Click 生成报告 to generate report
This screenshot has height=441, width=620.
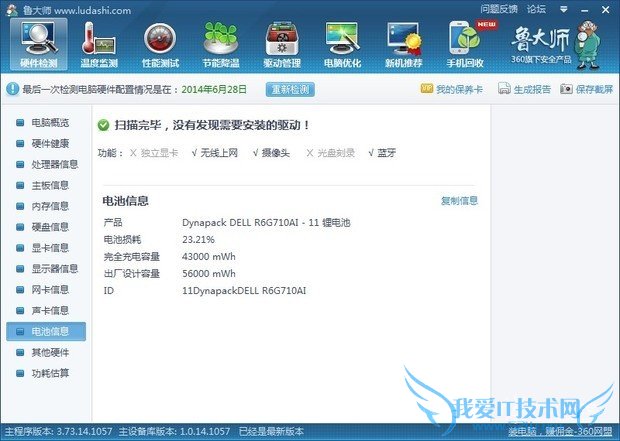pos(524,89)
